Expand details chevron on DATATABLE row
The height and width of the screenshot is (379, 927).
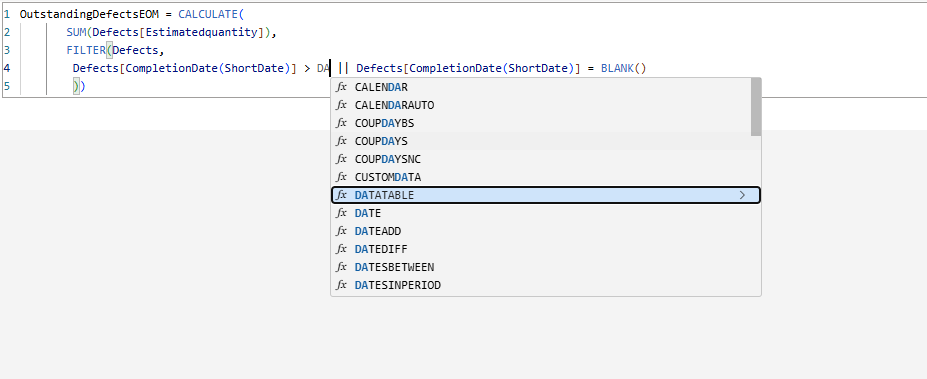click(743, 195)
